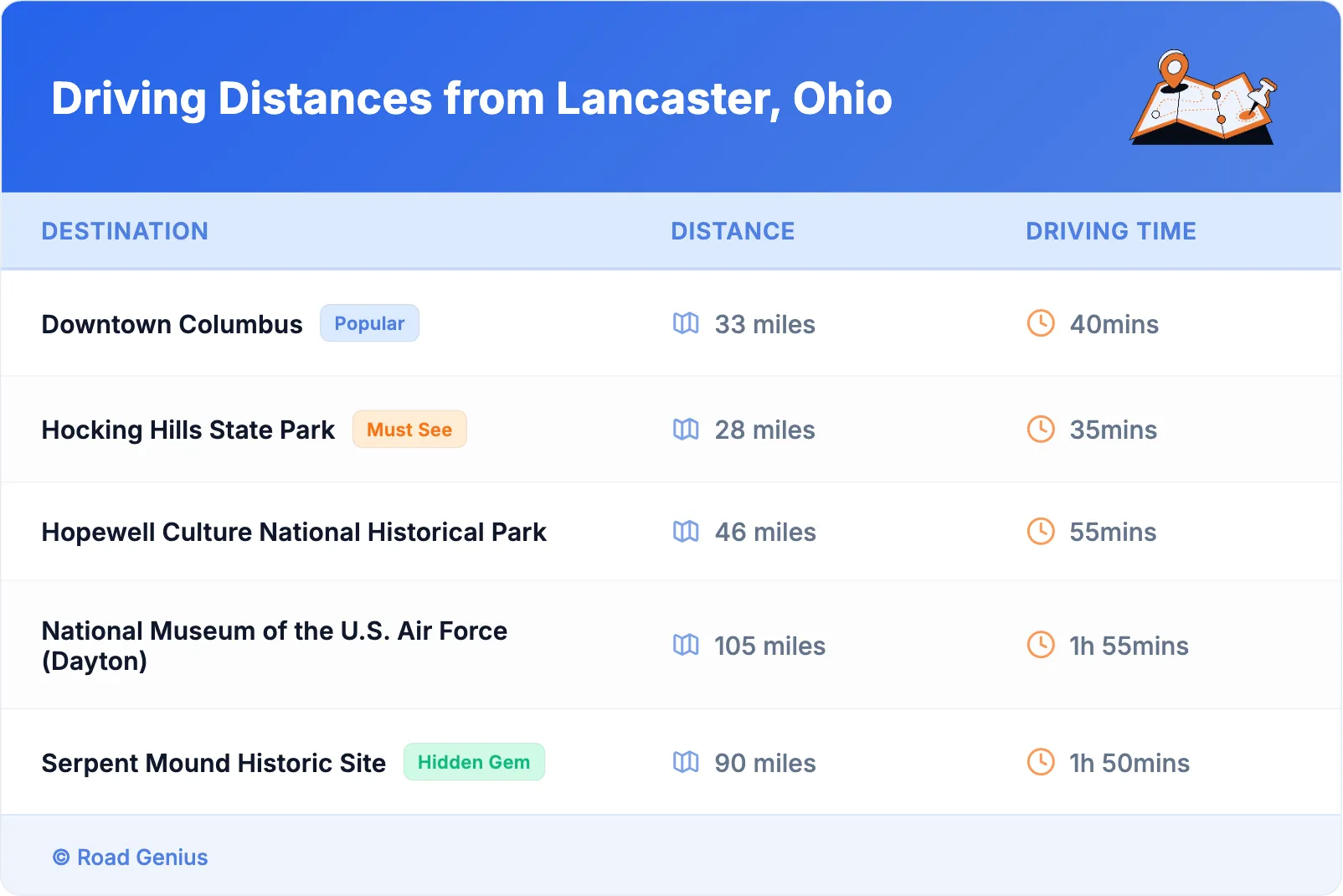Click the Popular badge

pos(369,323)
